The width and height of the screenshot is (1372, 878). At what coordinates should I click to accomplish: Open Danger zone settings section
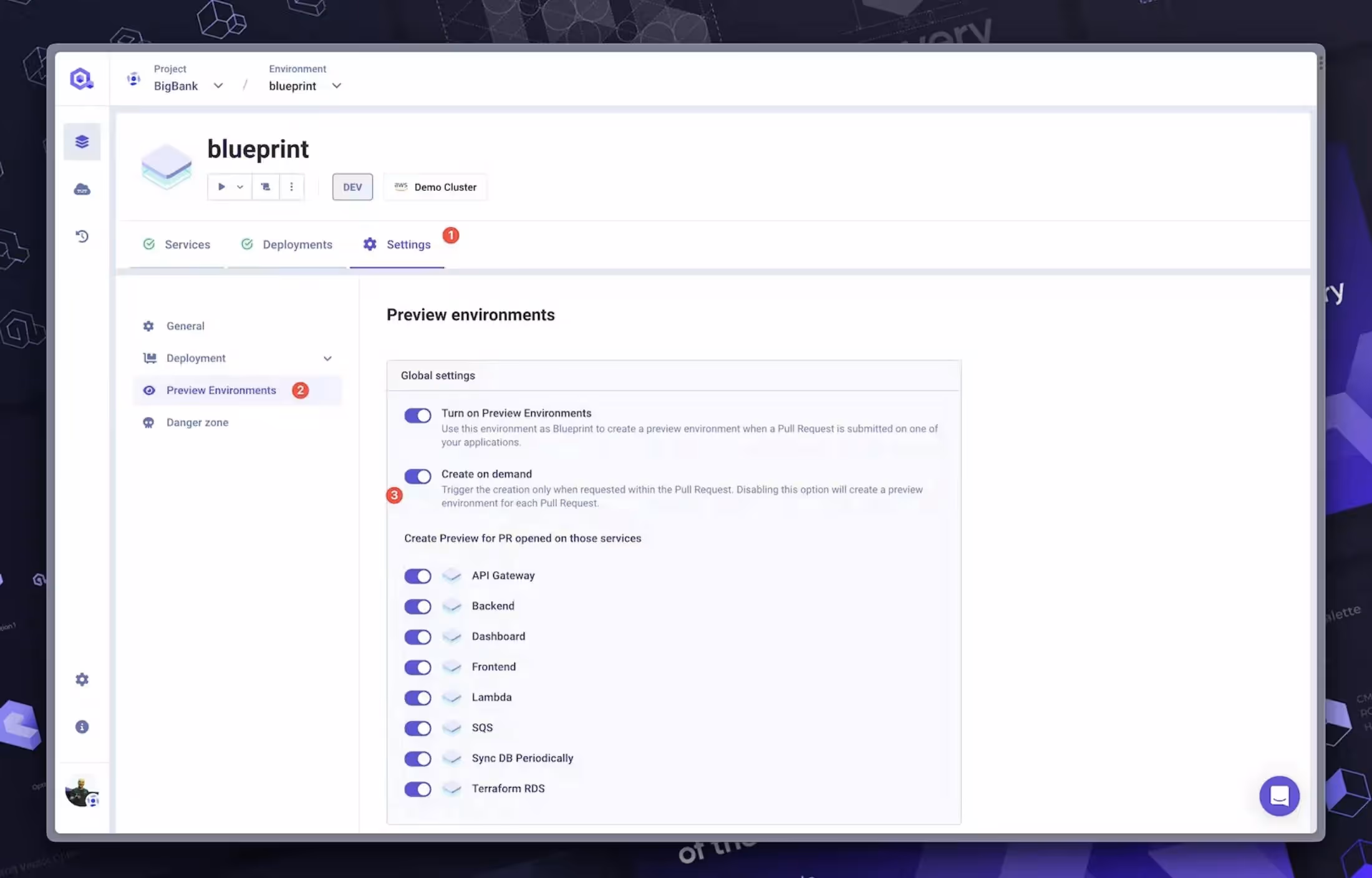click(237, 422)
